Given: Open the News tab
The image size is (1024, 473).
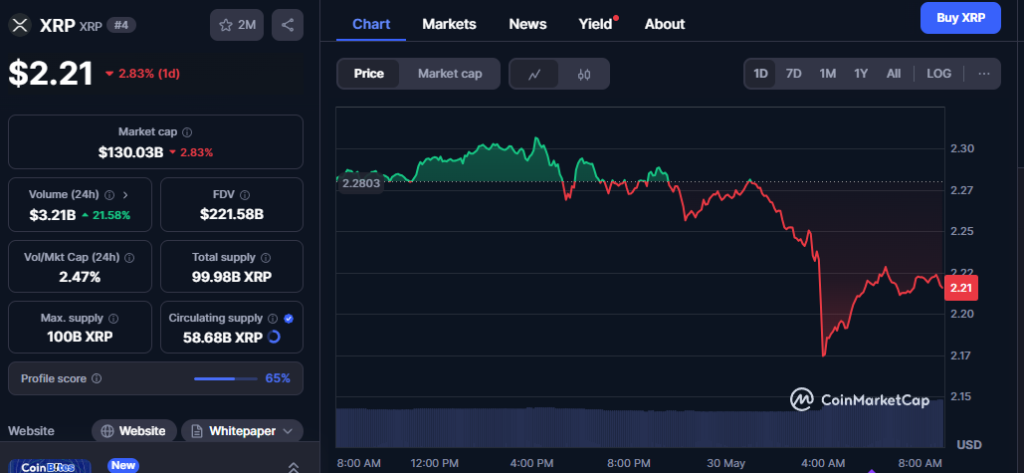Looking at the screenshot, I should 528,24.
